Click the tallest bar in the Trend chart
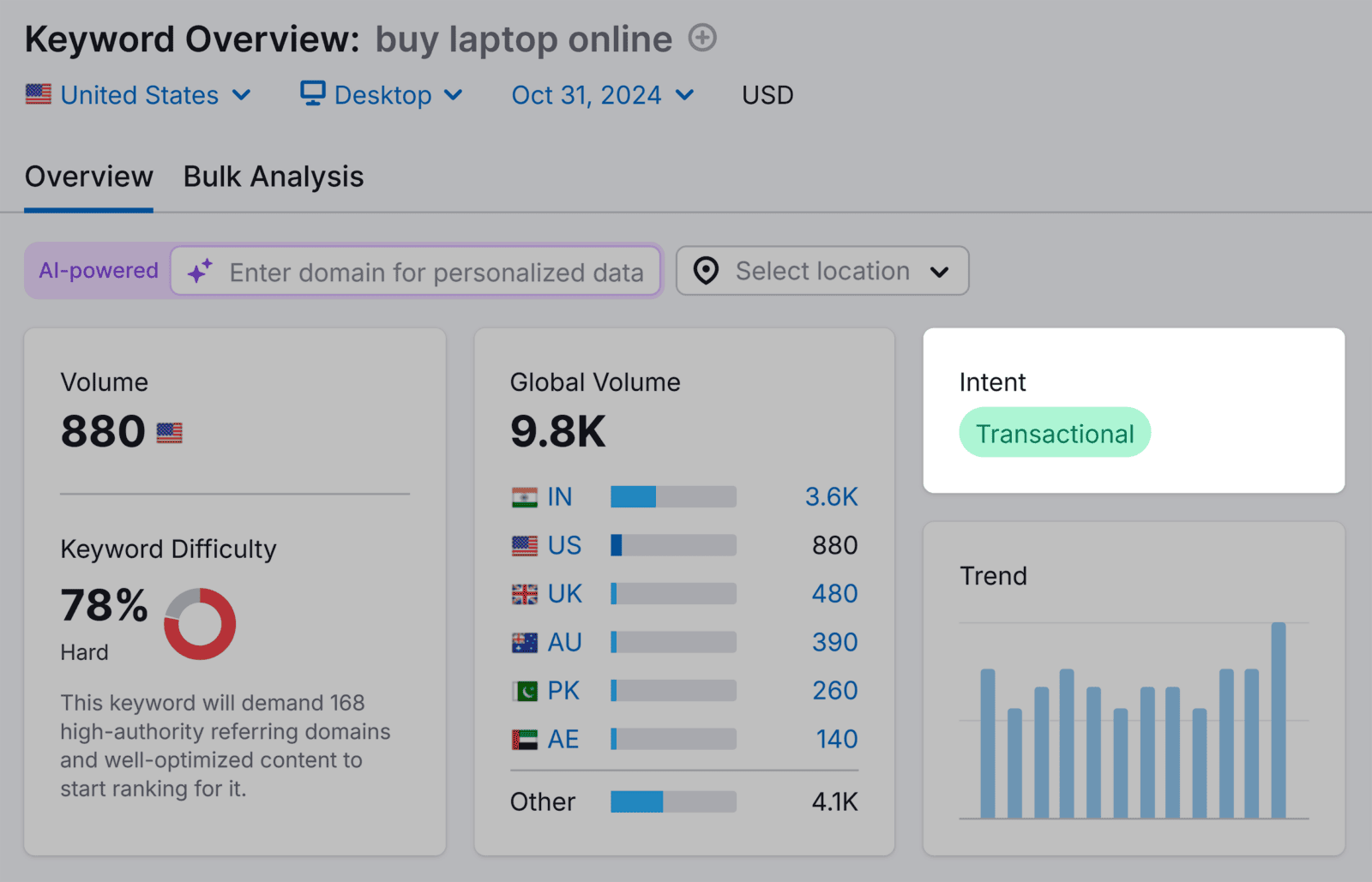The width and height of the screenshot is (1372, 882). 1279,720
